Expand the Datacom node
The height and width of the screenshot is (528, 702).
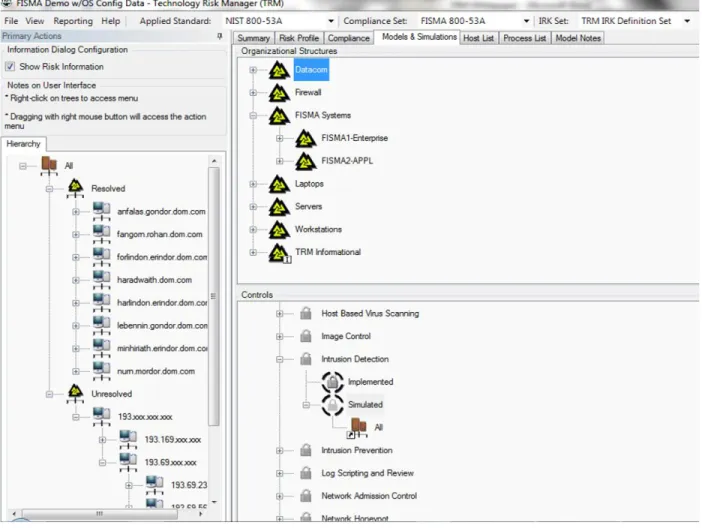click(253, 70)
